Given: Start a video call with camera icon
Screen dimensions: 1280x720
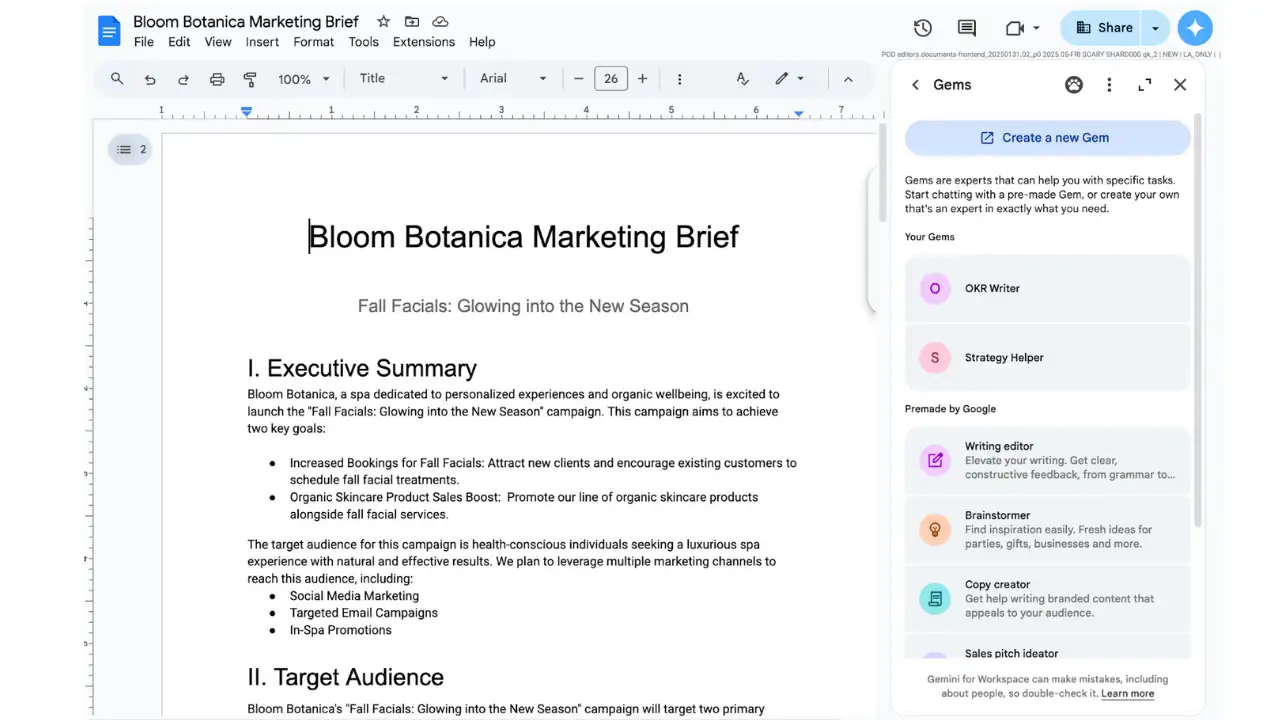Looking at the screenshot, I should (1015, 28).
